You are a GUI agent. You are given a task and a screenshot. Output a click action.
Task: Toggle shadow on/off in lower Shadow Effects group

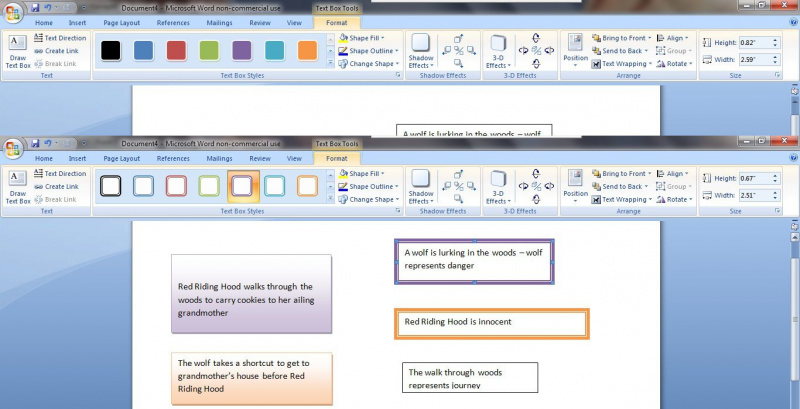pyautogui.click(x=459, y=187)
